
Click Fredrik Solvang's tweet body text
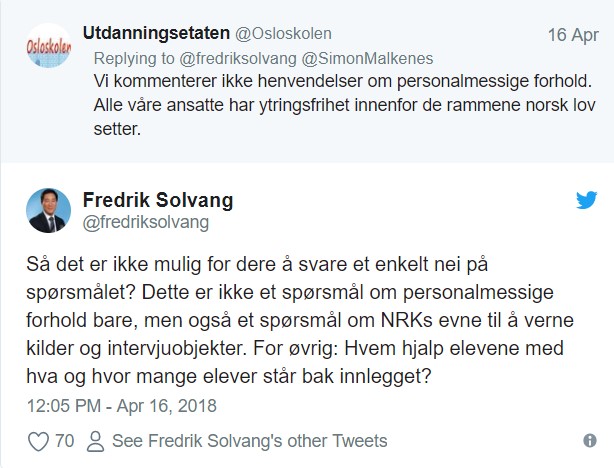tap(300, 321)
